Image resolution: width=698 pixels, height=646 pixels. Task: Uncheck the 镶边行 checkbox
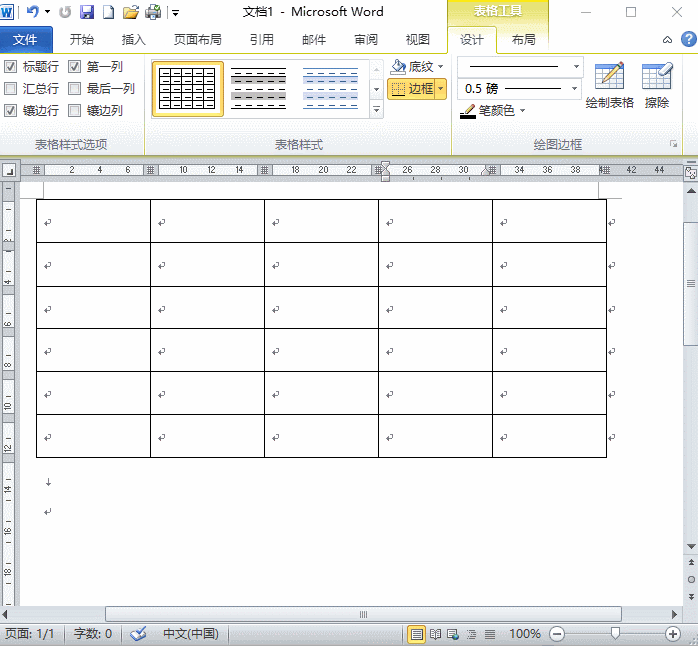[x=10, y=110]
